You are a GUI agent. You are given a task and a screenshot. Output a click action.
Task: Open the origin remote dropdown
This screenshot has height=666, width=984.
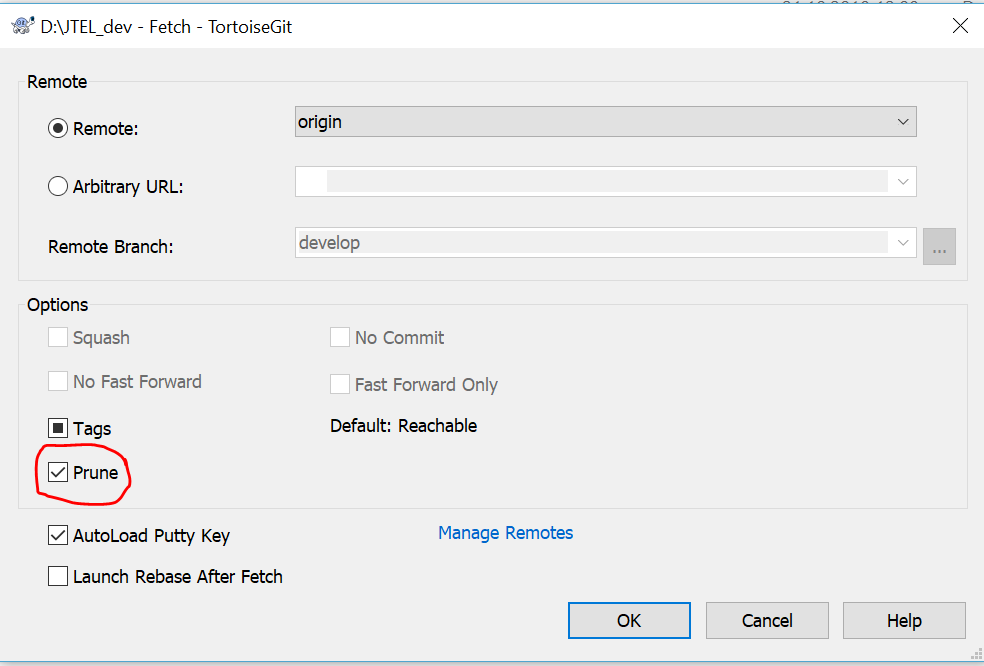(x=606, y=122)
